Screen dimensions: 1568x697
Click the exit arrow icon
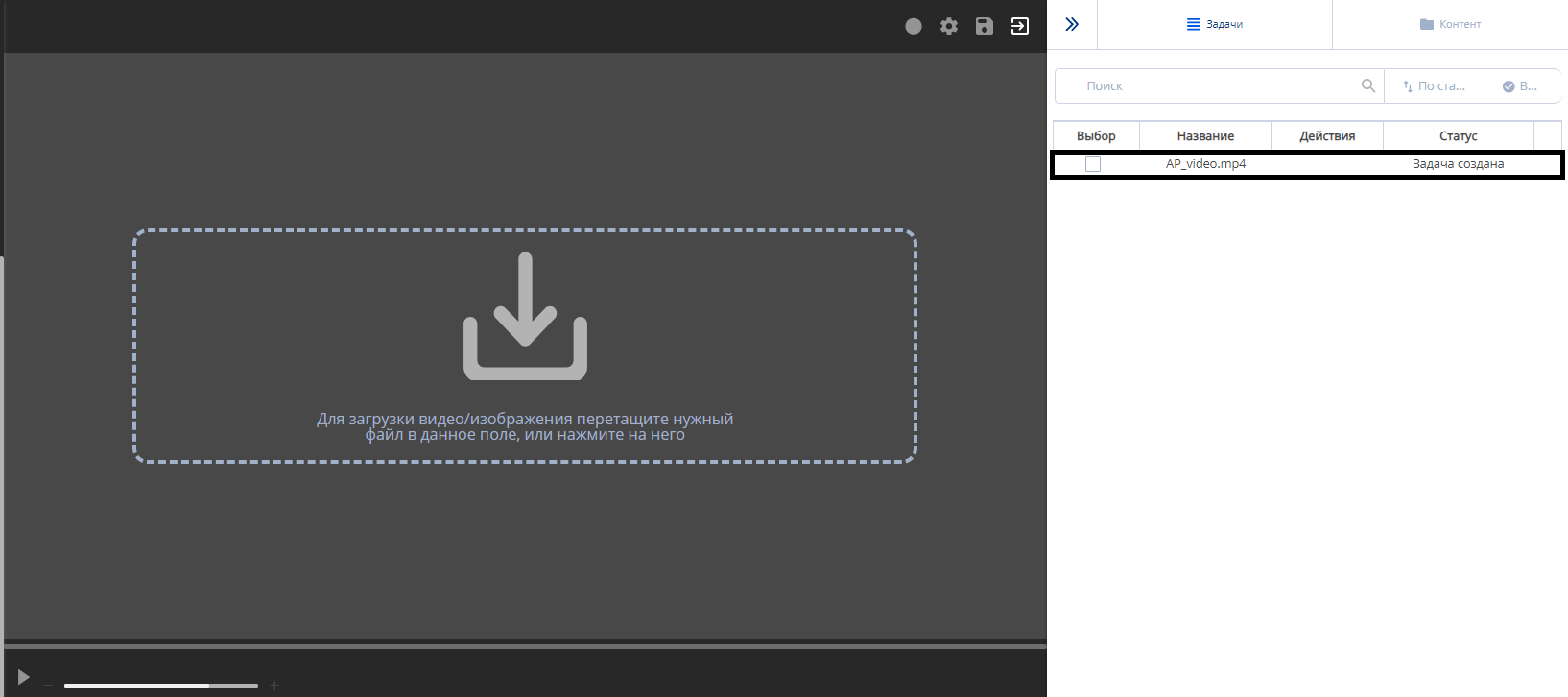(x=1020, y=26)
